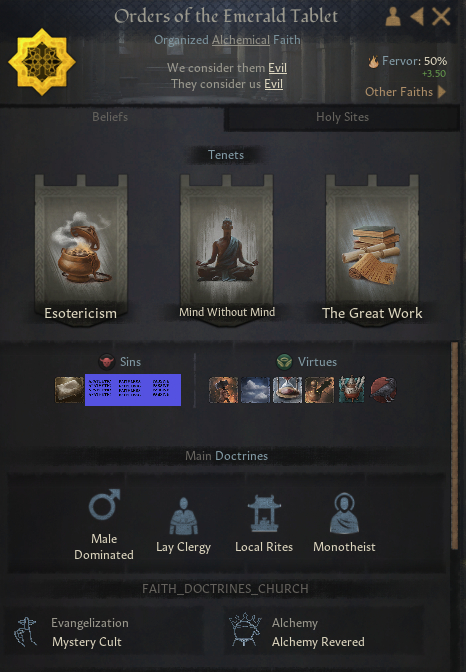This screenshot has height=672, width=466.
Task: Switch to the Beliefs tab
Action: pos(111,117)
